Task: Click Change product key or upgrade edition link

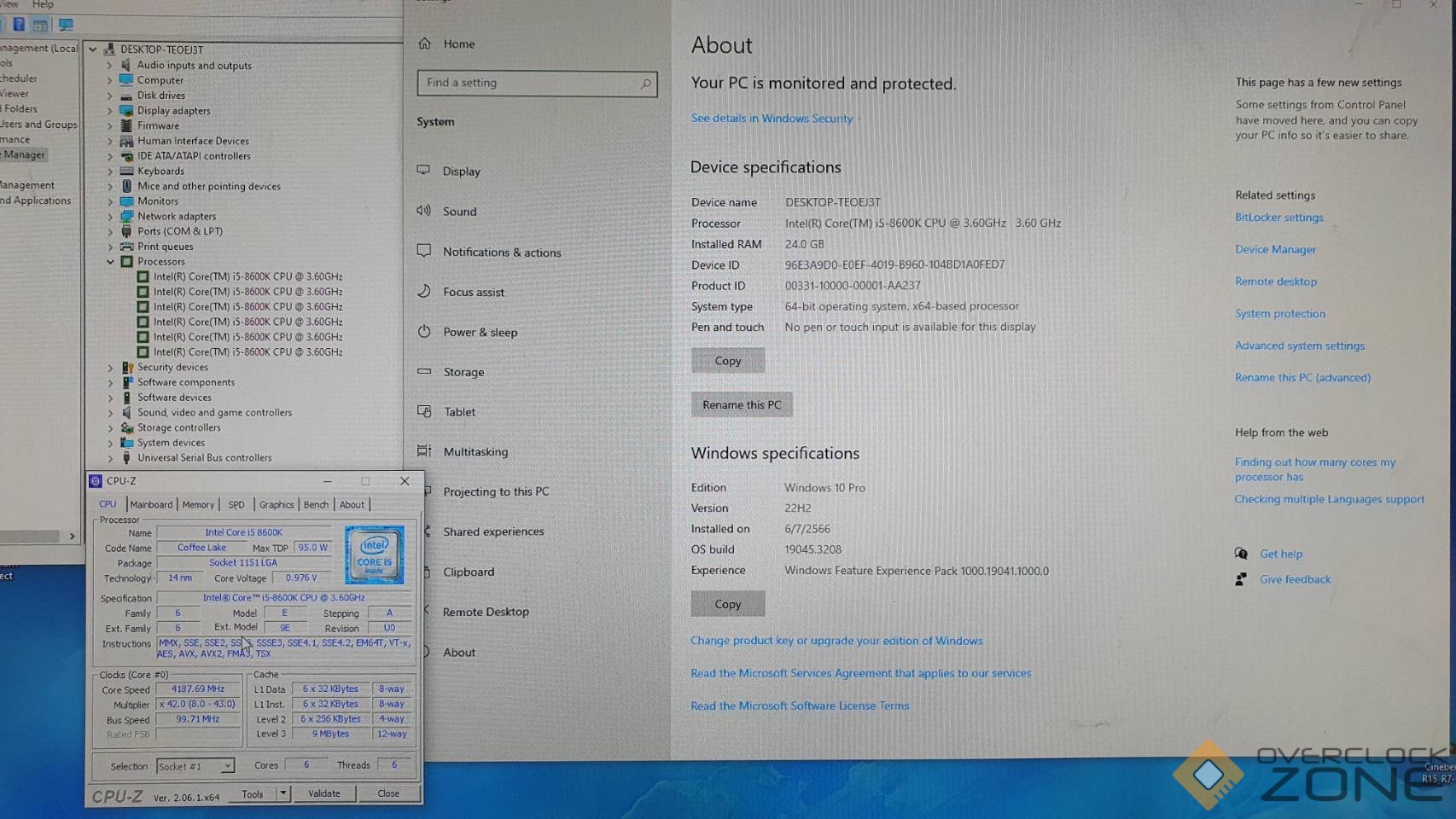Action: click(836, 641)
